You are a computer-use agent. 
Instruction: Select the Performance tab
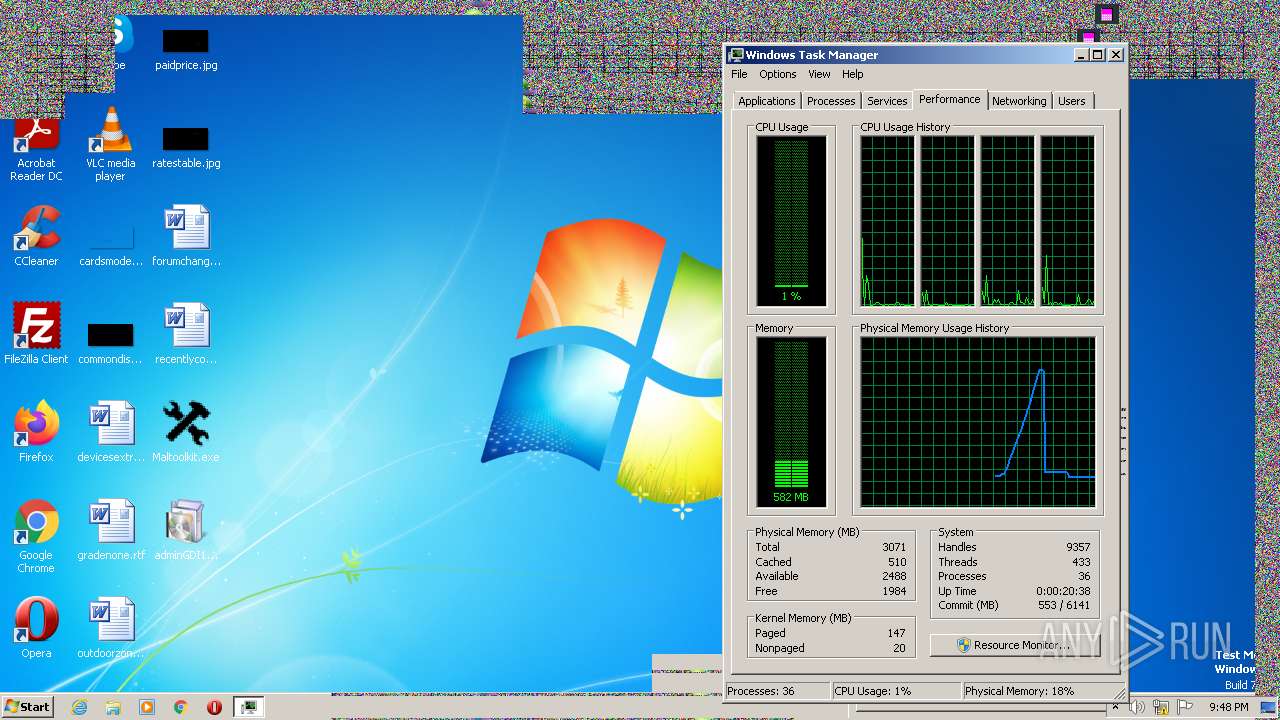[949, 99]
